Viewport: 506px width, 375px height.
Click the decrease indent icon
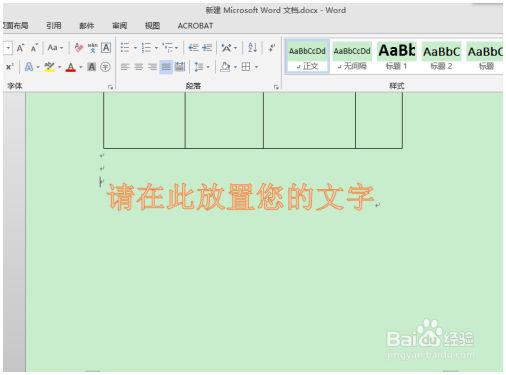click(193, 48)
